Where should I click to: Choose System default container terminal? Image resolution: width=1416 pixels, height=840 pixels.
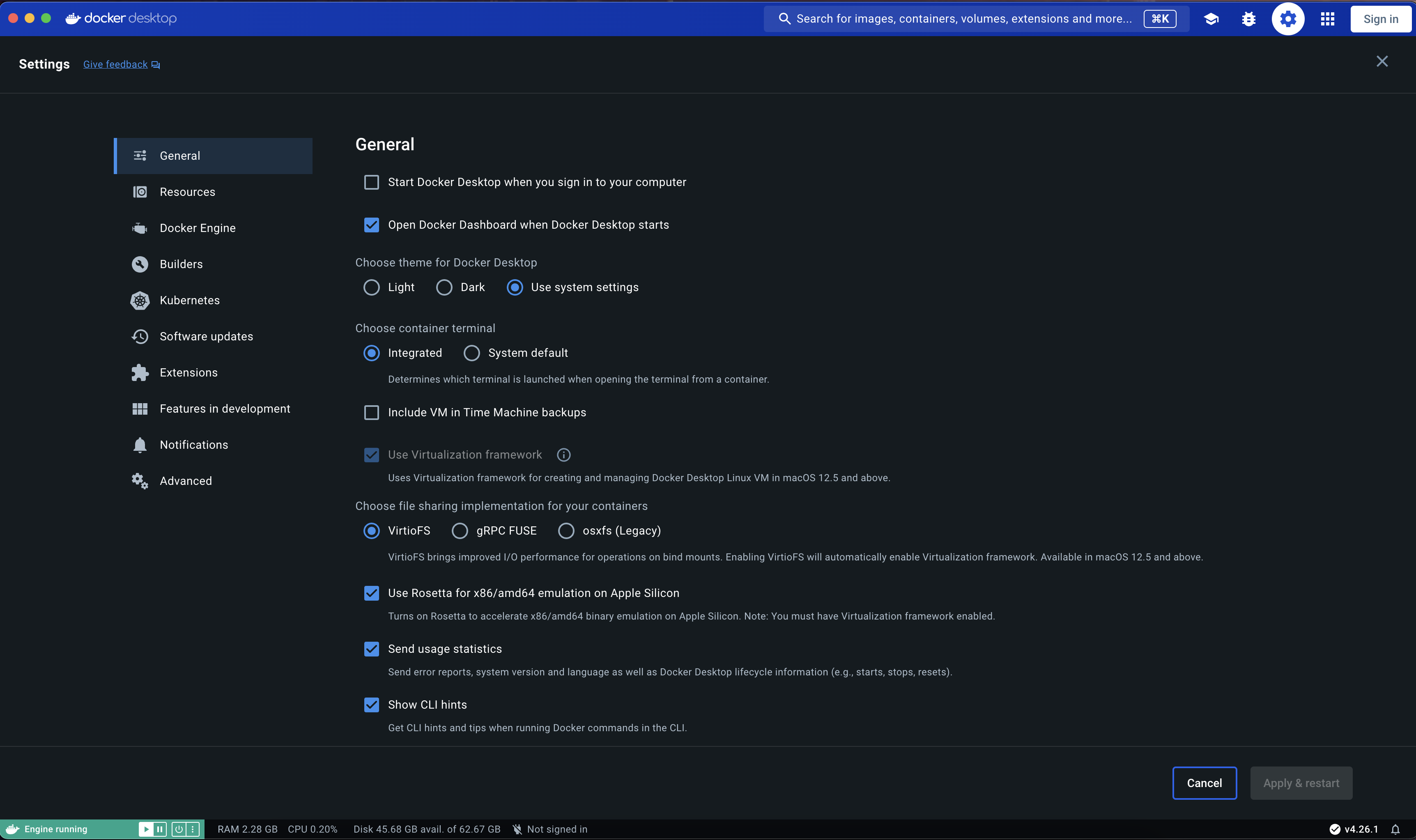coord(471,353)
